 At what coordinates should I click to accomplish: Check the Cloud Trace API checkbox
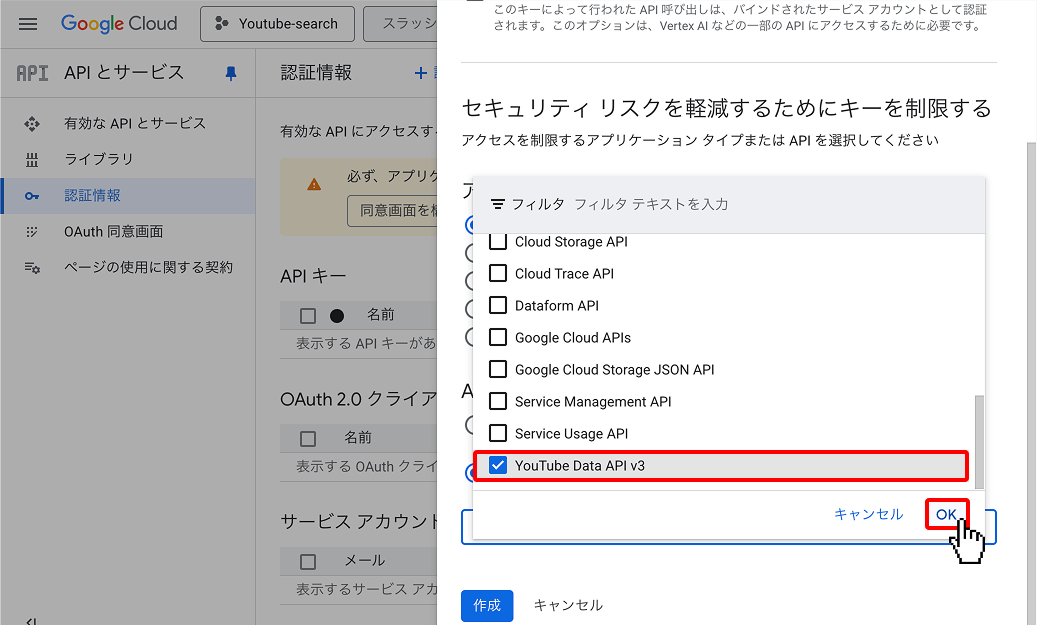click(498, 273)
